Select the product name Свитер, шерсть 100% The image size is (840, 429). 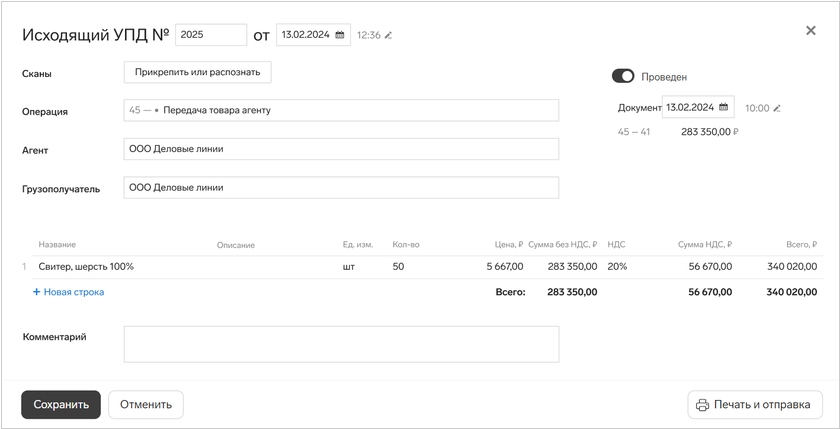[86, 267]
